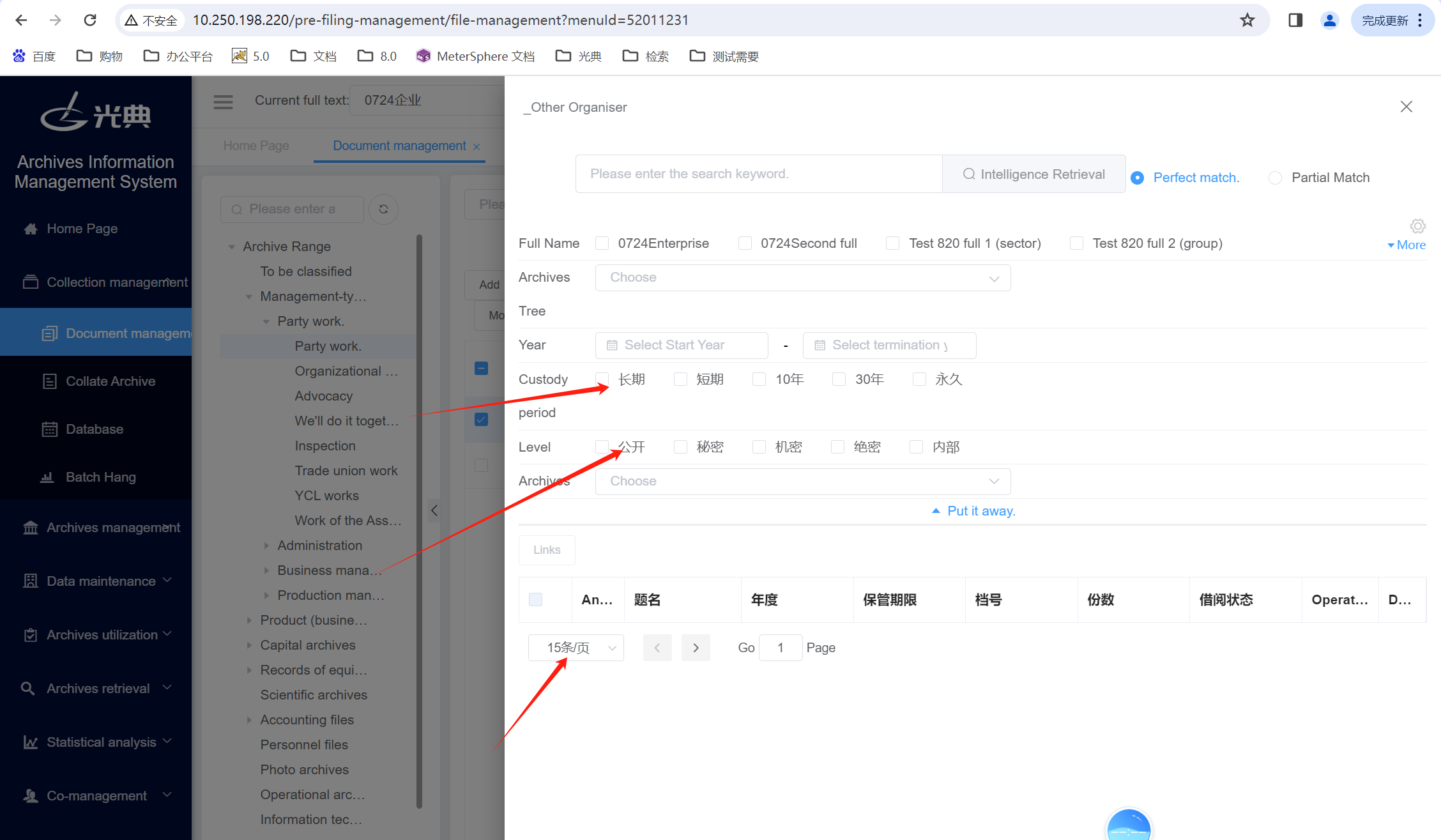1441x840 pixels.
Task: Tick the 短期 custody period checkbox
Action: coord(680,379)
